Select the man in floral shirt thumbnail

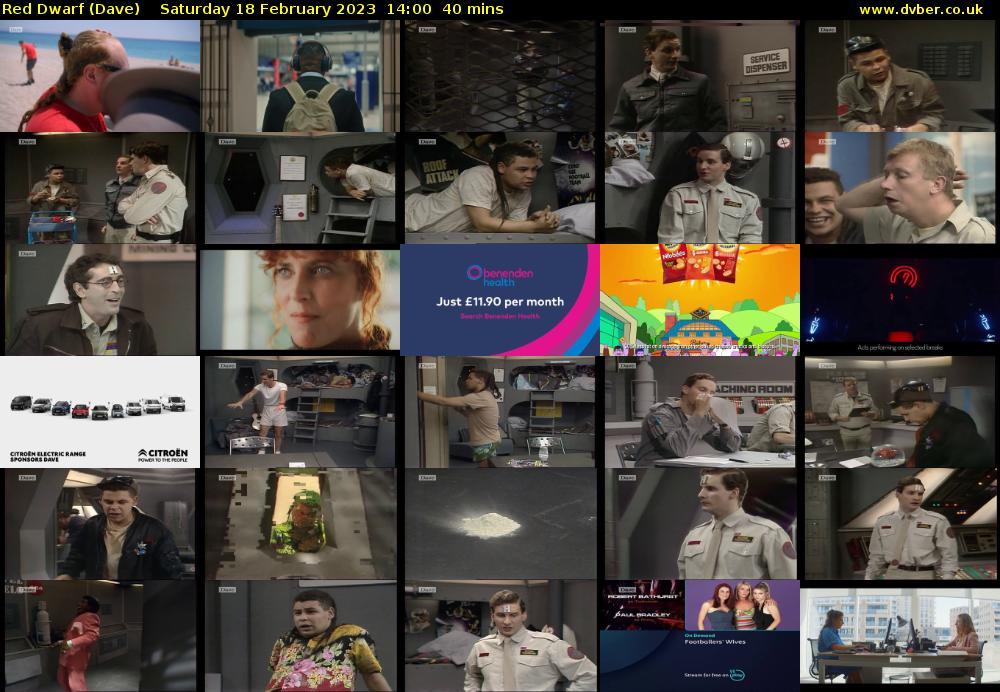click(300, 636)
